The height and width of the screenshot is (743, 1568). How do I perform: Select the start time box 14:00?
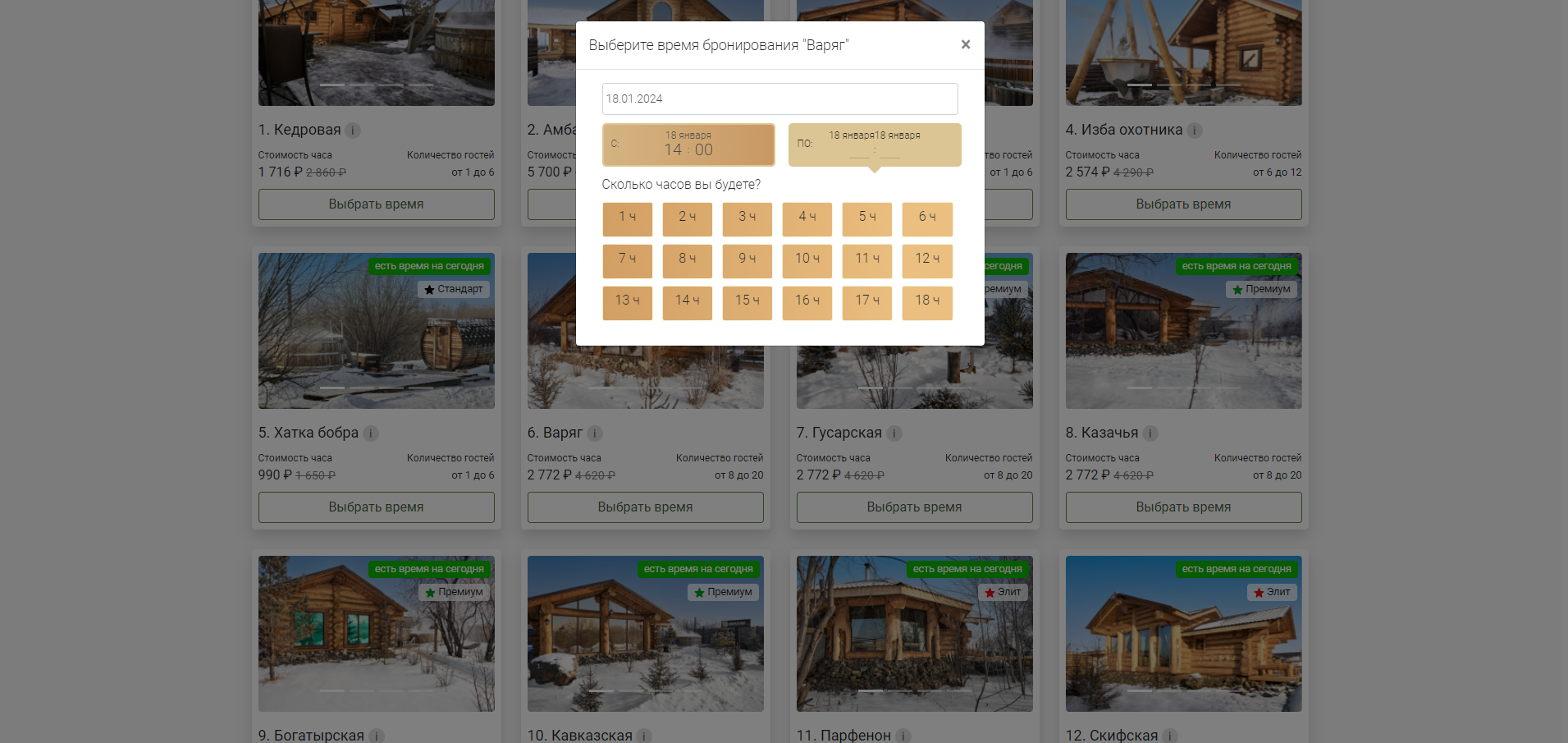click(688, 144)
